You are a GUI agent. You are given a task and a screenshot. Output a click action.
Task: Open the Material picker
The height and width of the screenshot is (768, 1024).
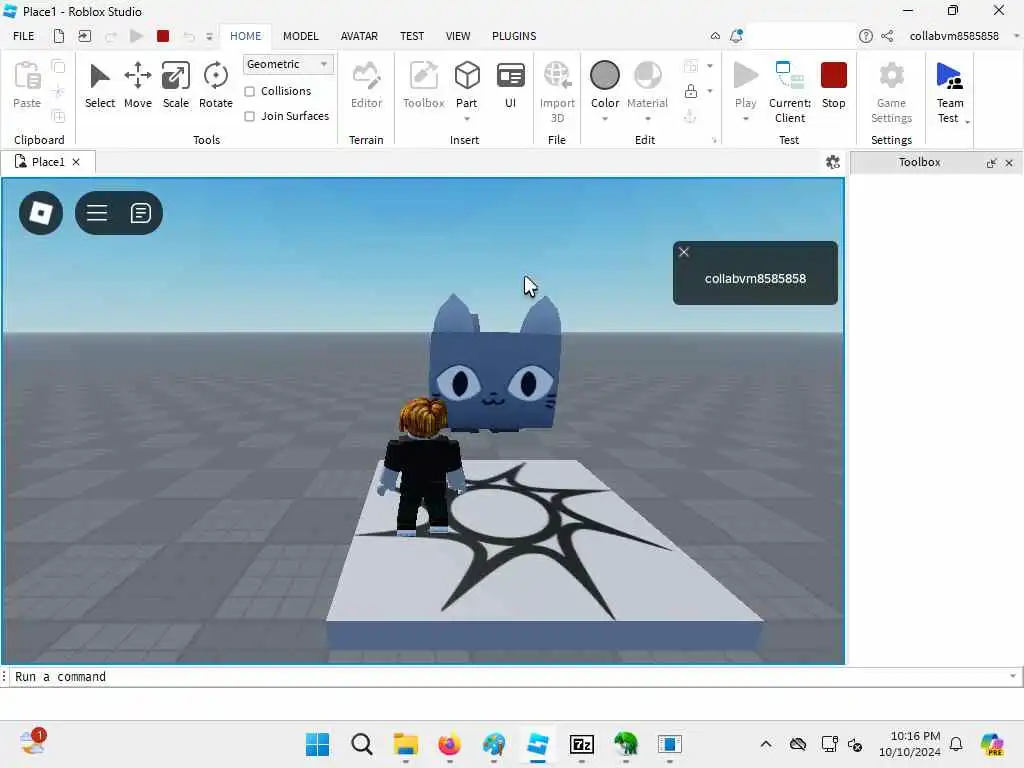(647, 85)
